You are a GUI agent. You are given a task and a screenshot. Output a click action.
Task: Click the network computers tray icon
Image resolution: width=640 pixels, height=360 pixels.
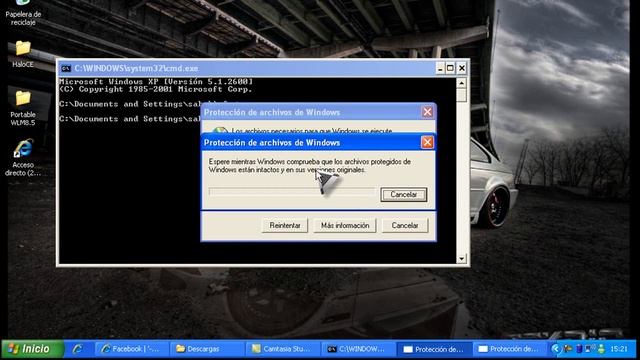[589, 349]
